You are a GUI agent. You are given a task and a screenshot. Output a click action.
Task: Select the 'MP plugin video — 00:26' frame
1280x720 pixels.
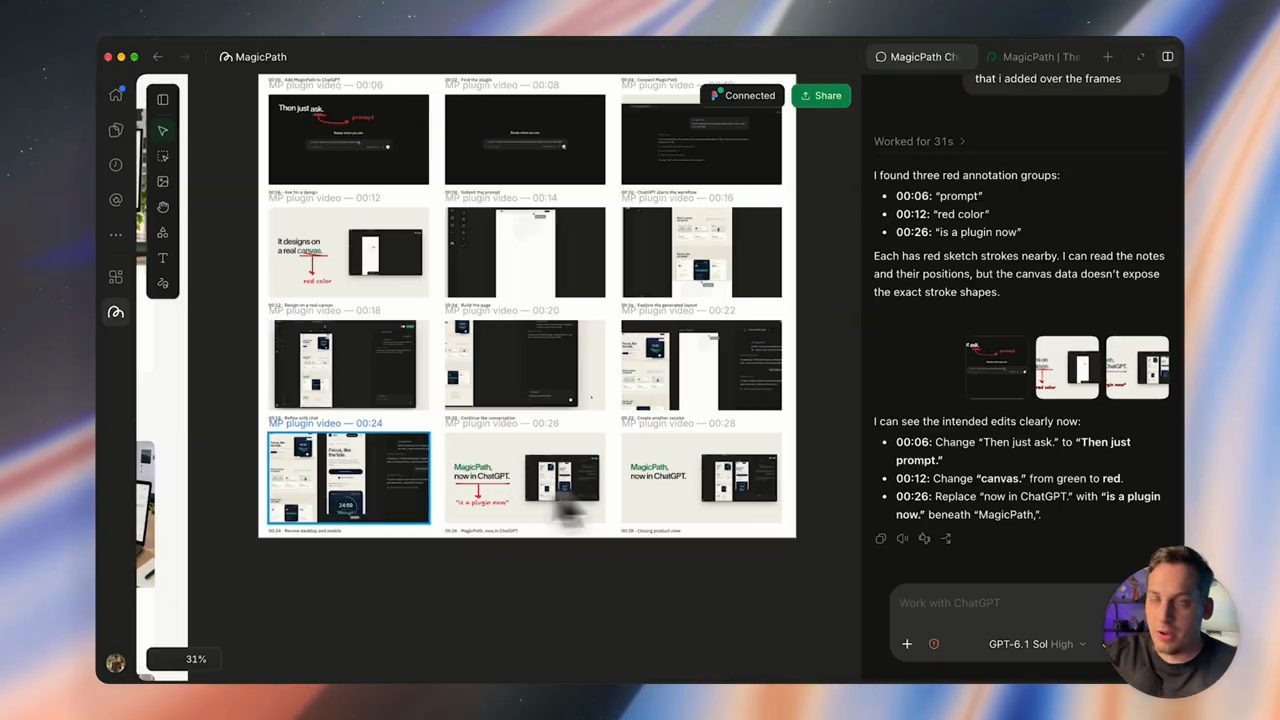coord(525,478)
